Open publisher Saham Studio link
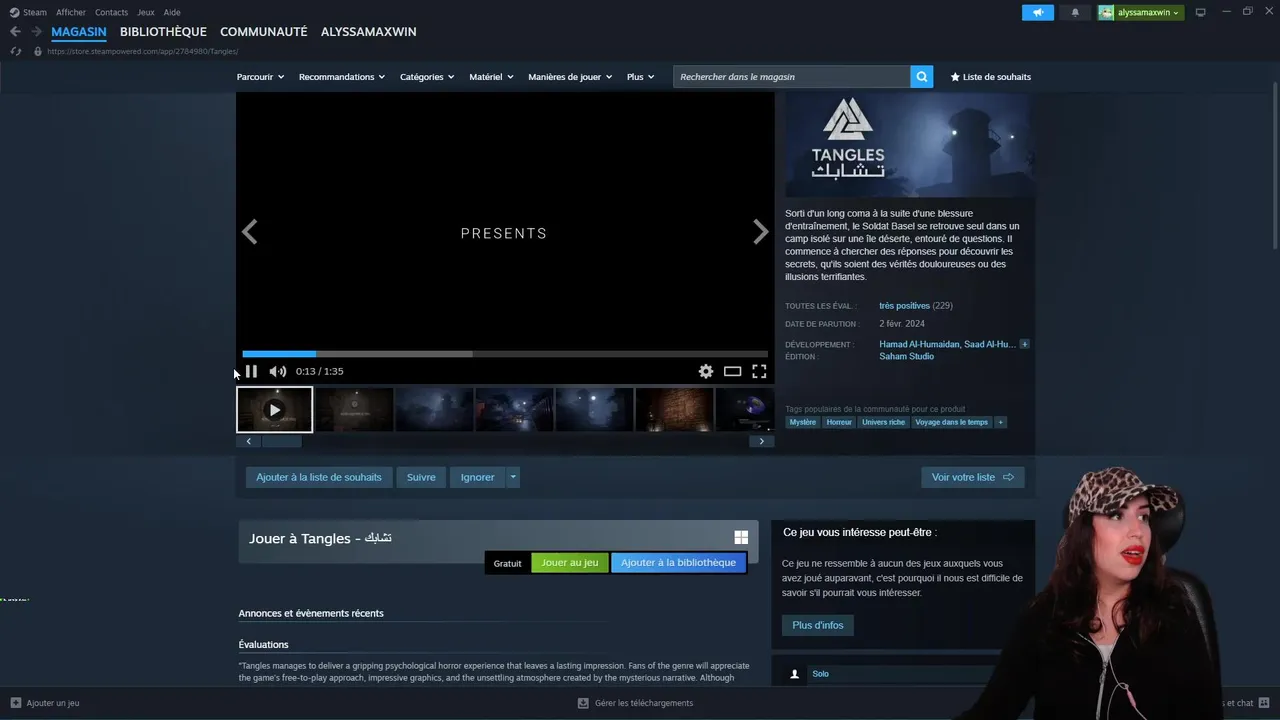1280x720 pixels. click(906, 356)
